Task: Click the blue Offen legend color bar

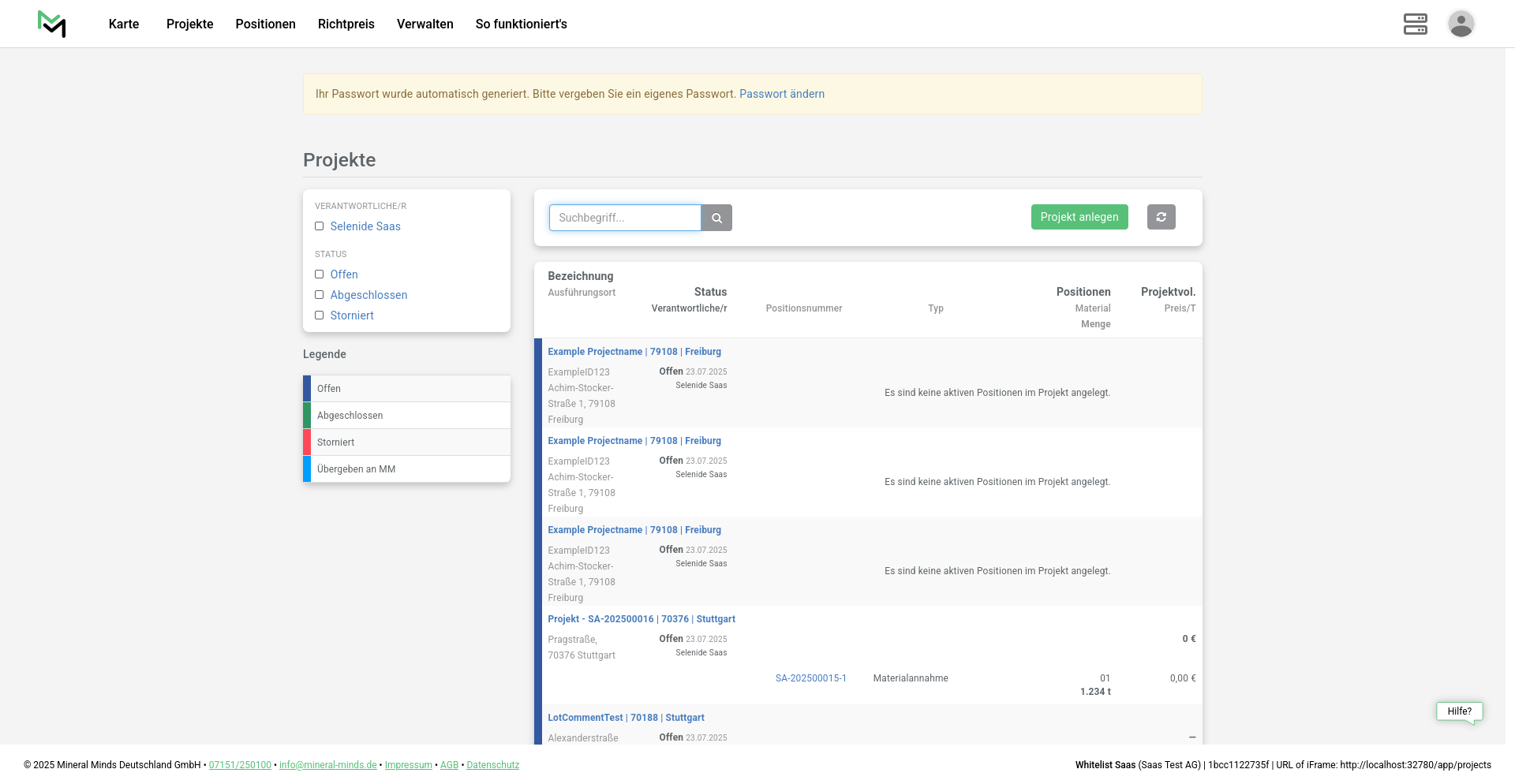Action: click(307, 389)
